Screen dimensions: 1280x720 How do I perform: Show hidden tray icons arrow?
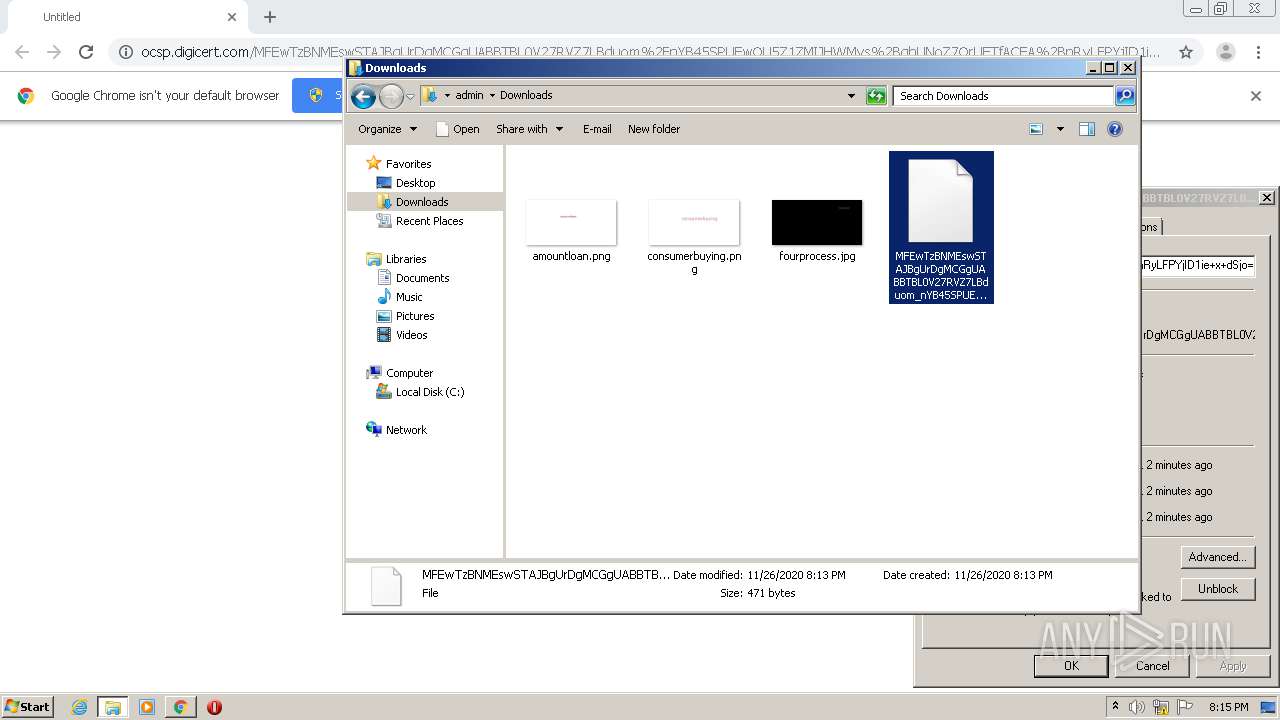tap(1115, 707)
